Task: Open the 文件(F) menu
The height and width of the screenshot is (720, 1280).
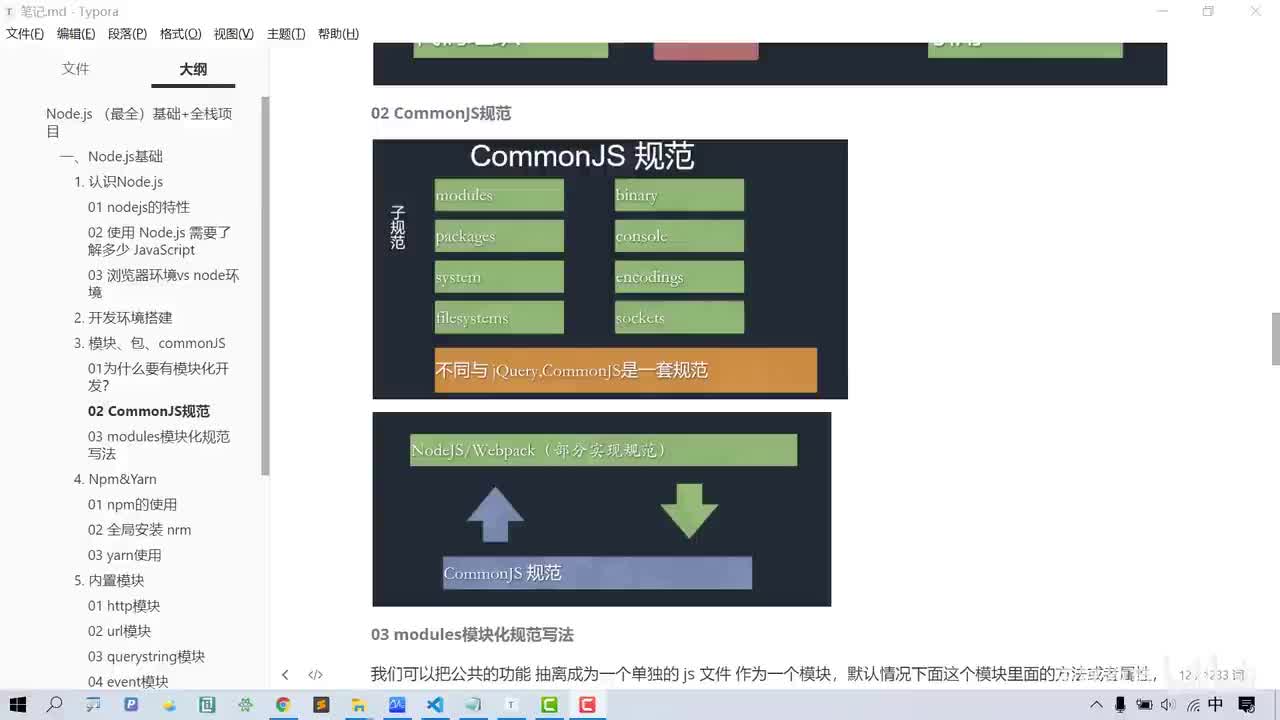Action: (25, 34)
